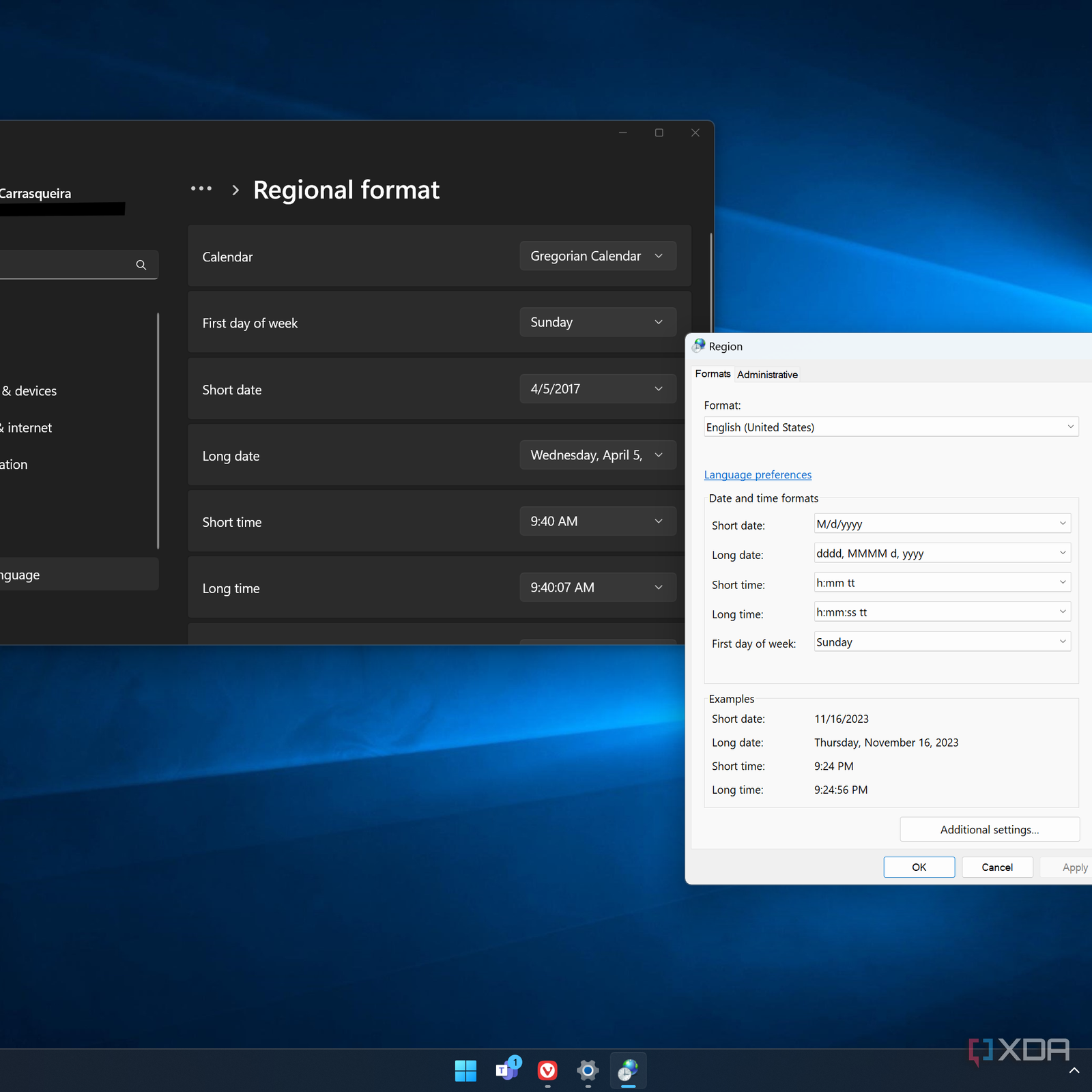
Task: Open the Short date 4/5/2017 dropdown
Action: click(x=597, y=389)
